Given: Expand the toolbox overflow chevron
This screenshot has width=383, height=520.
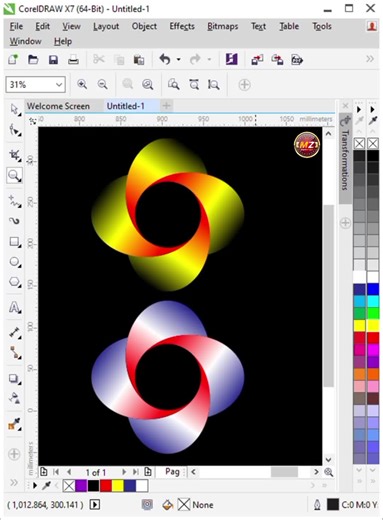Looking at the screenshot, I should click(14, 482).
